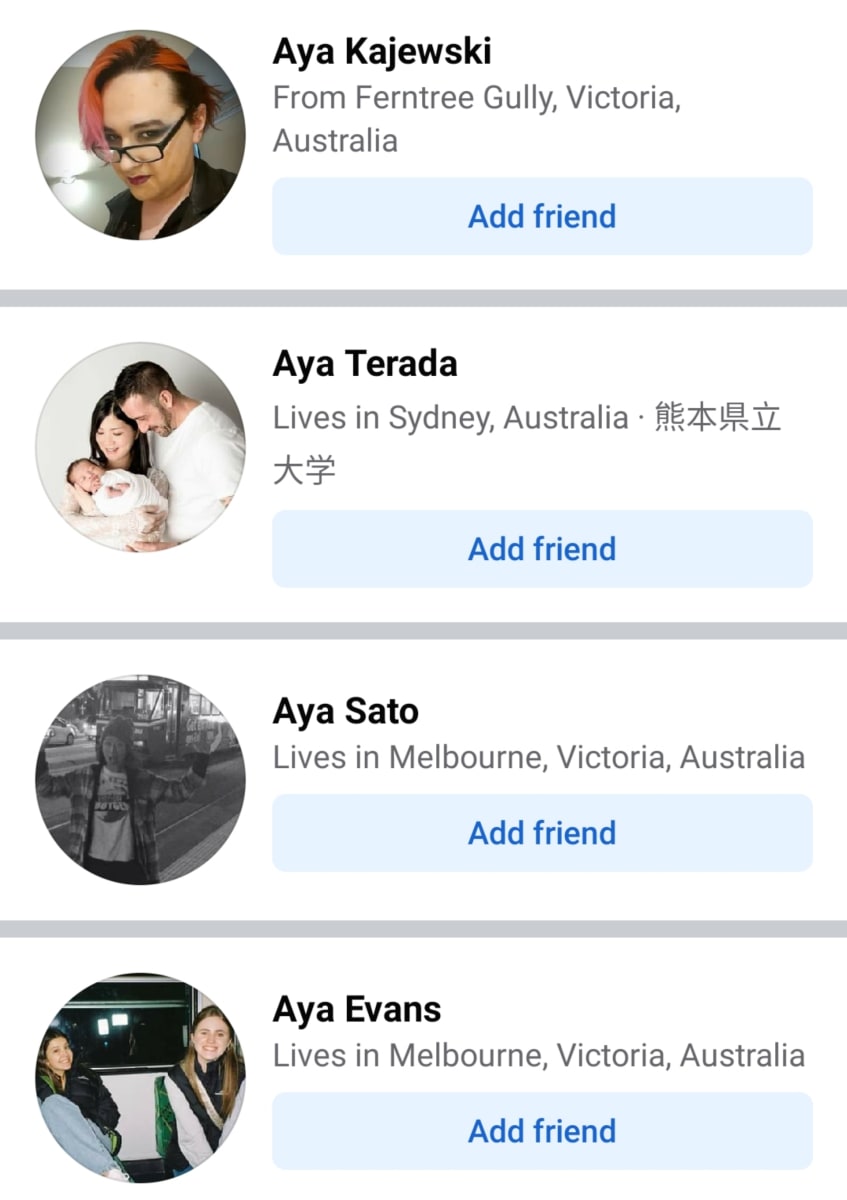This screenshot has width=847, height=1200.
Task: Send friend request to Aya Sato
Action: click(x=542, y=833)
